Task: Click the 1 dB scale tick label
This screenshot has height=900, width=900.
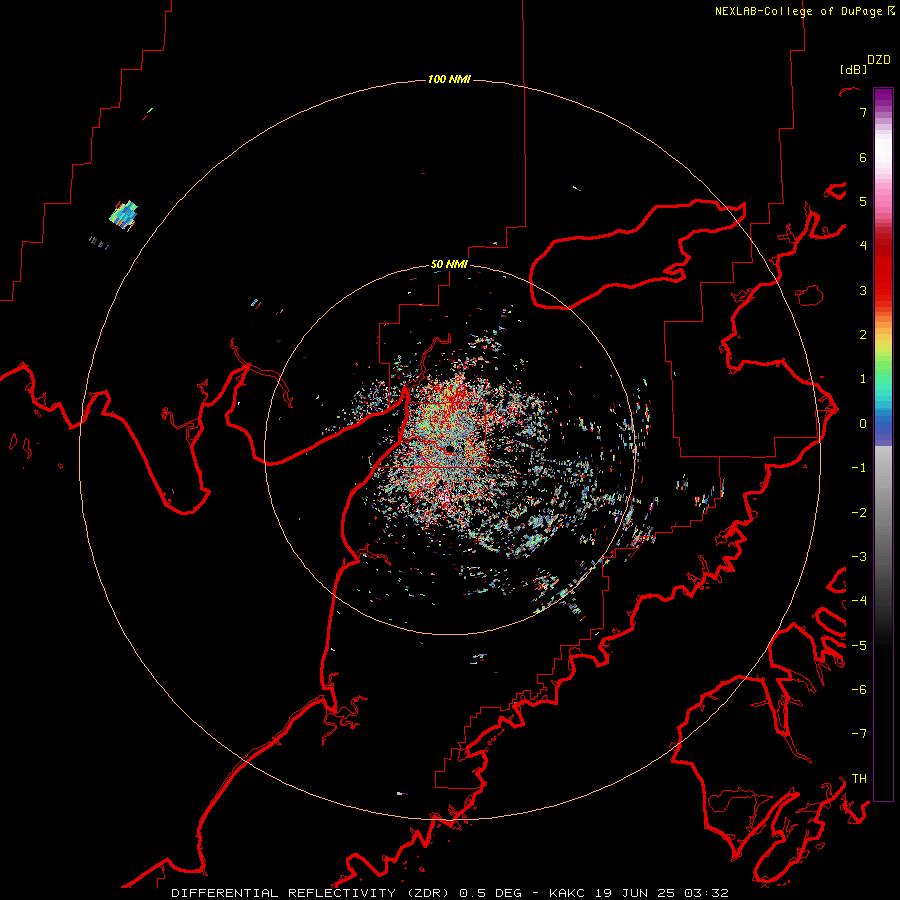Action: 863,379
